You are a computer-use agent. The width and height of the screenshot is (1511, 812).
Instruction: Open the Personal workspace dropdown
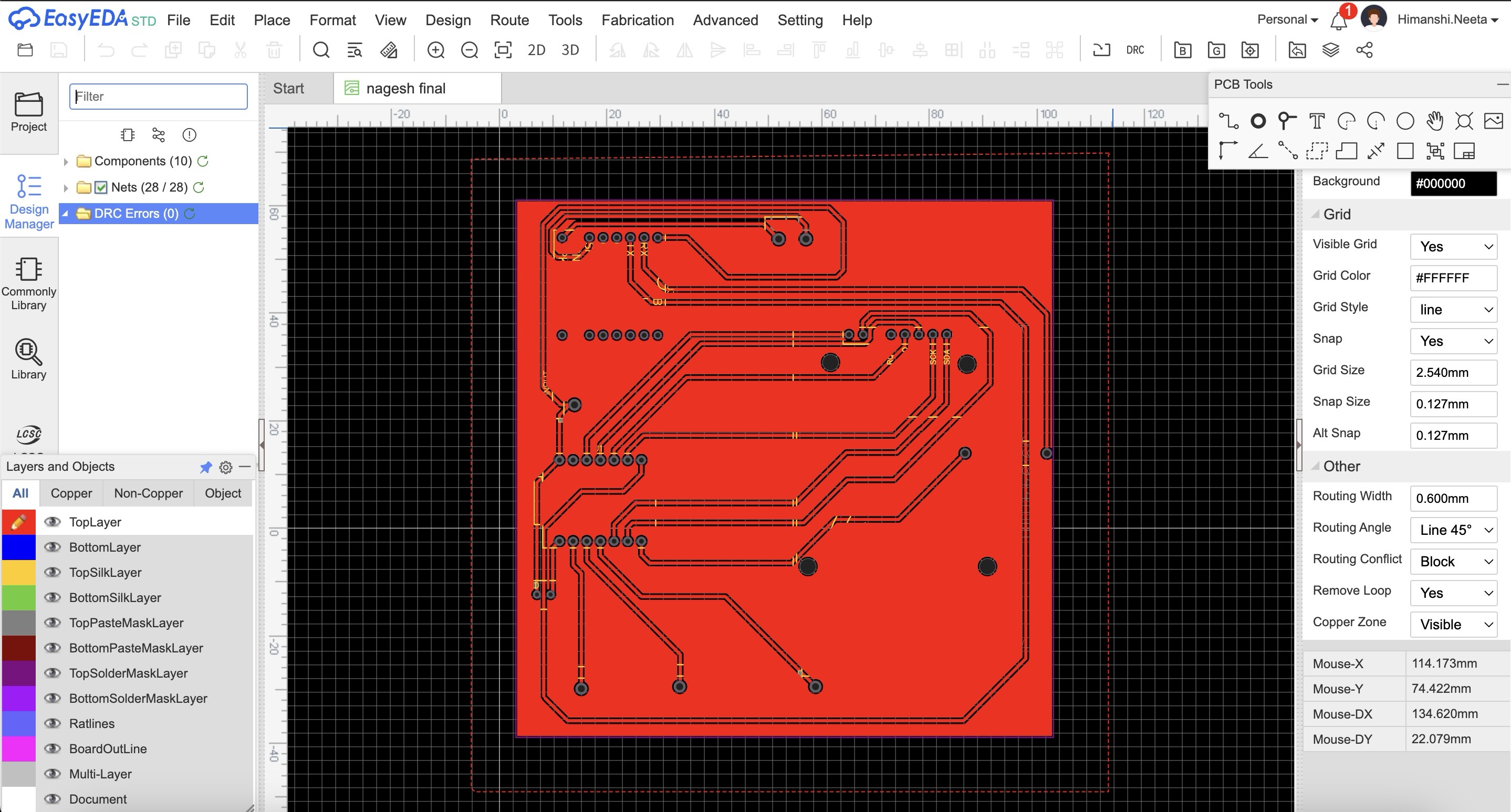pos(1287,19)
